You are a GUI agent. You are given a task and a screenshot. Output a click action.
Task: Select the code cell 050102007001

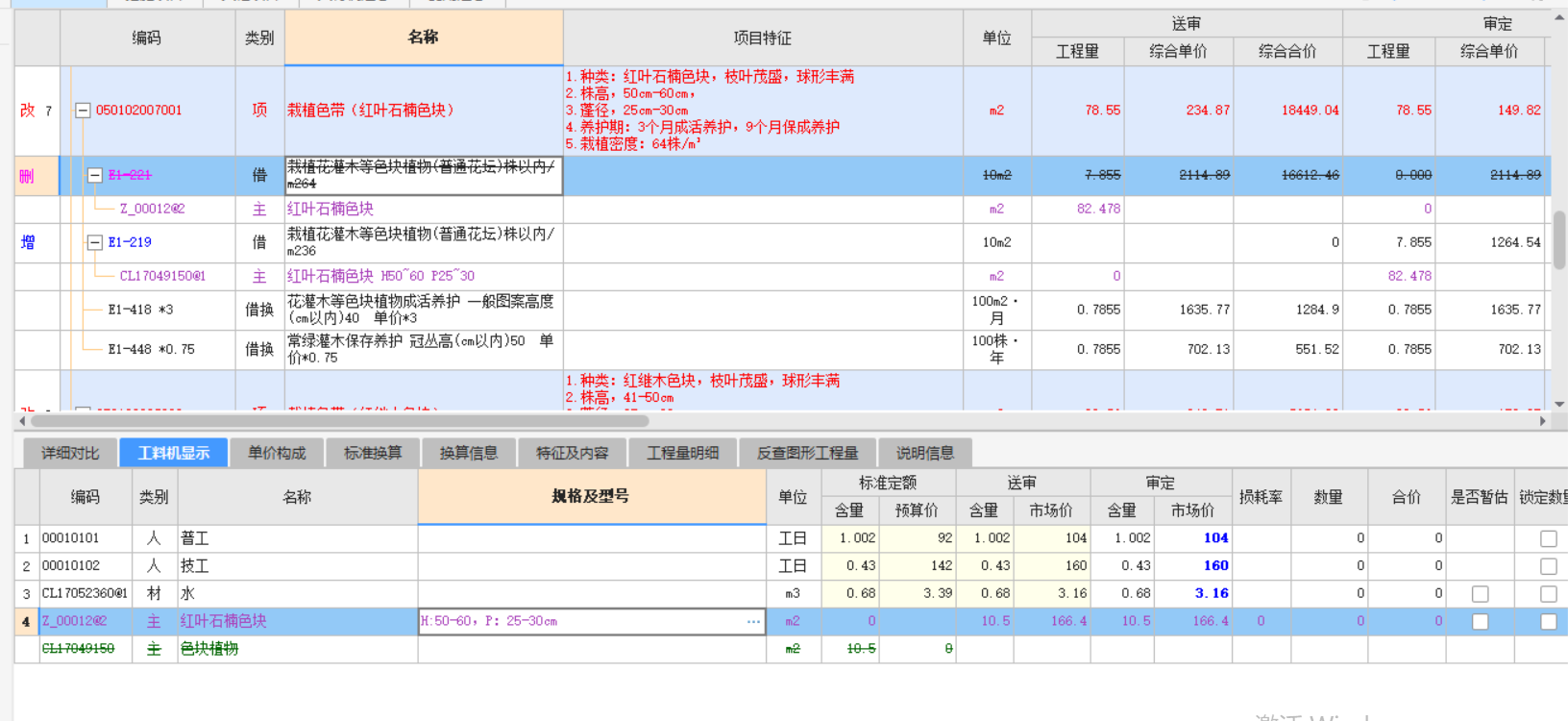pos(138,111)
